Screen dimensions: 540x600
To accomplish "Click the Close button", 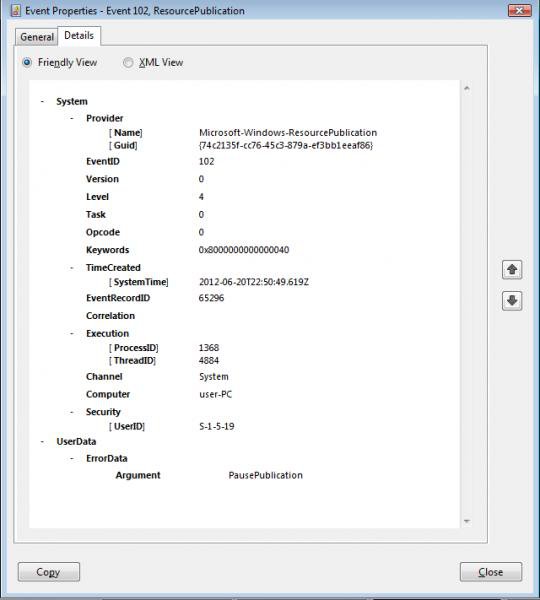I will pos(491,572).
